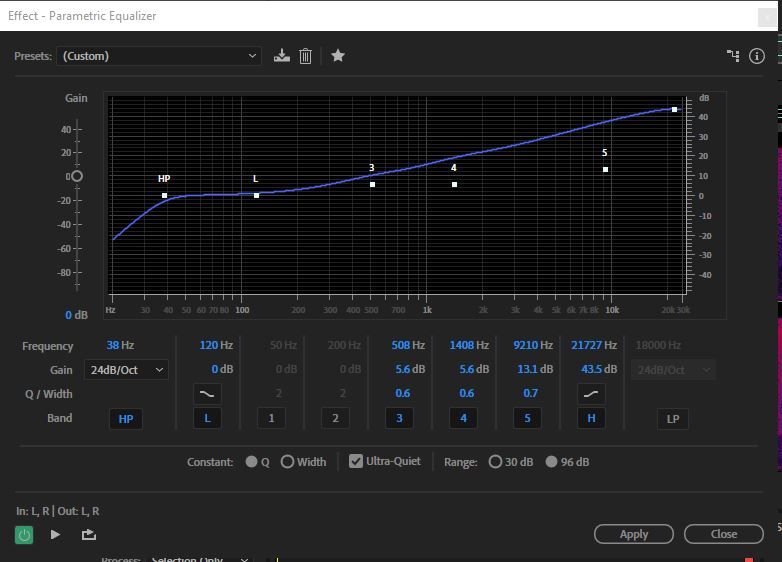The width and height of the screenshot is (782, 562).
Task: Click the L control point on graph
Action: tap(256, 195)
